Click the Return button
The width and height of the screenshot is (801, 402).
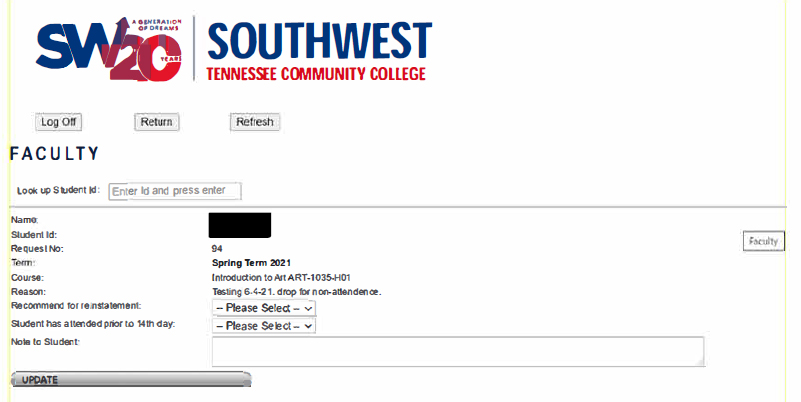tap(157, 122)
